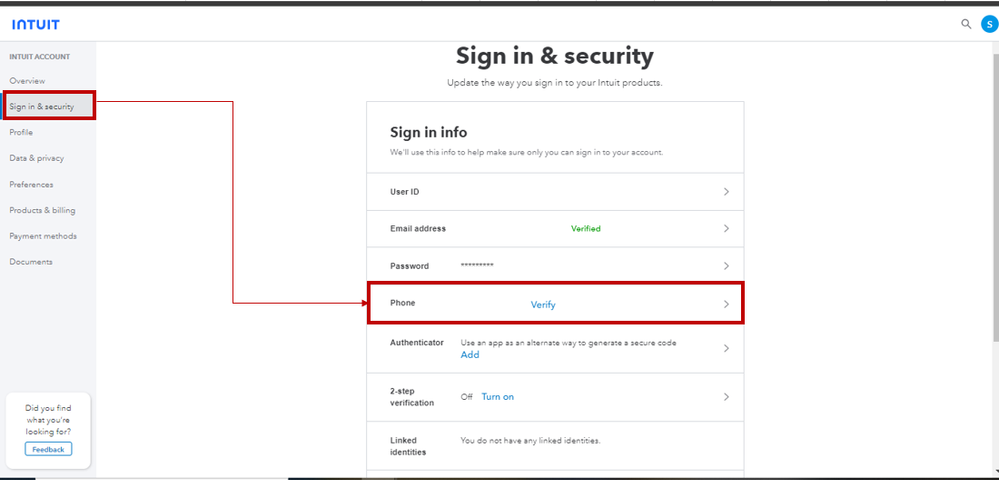Viewport: 999px width, 480px height.
Task: Click the page vertical scrollbar
Action: click(x=993, y=200)
